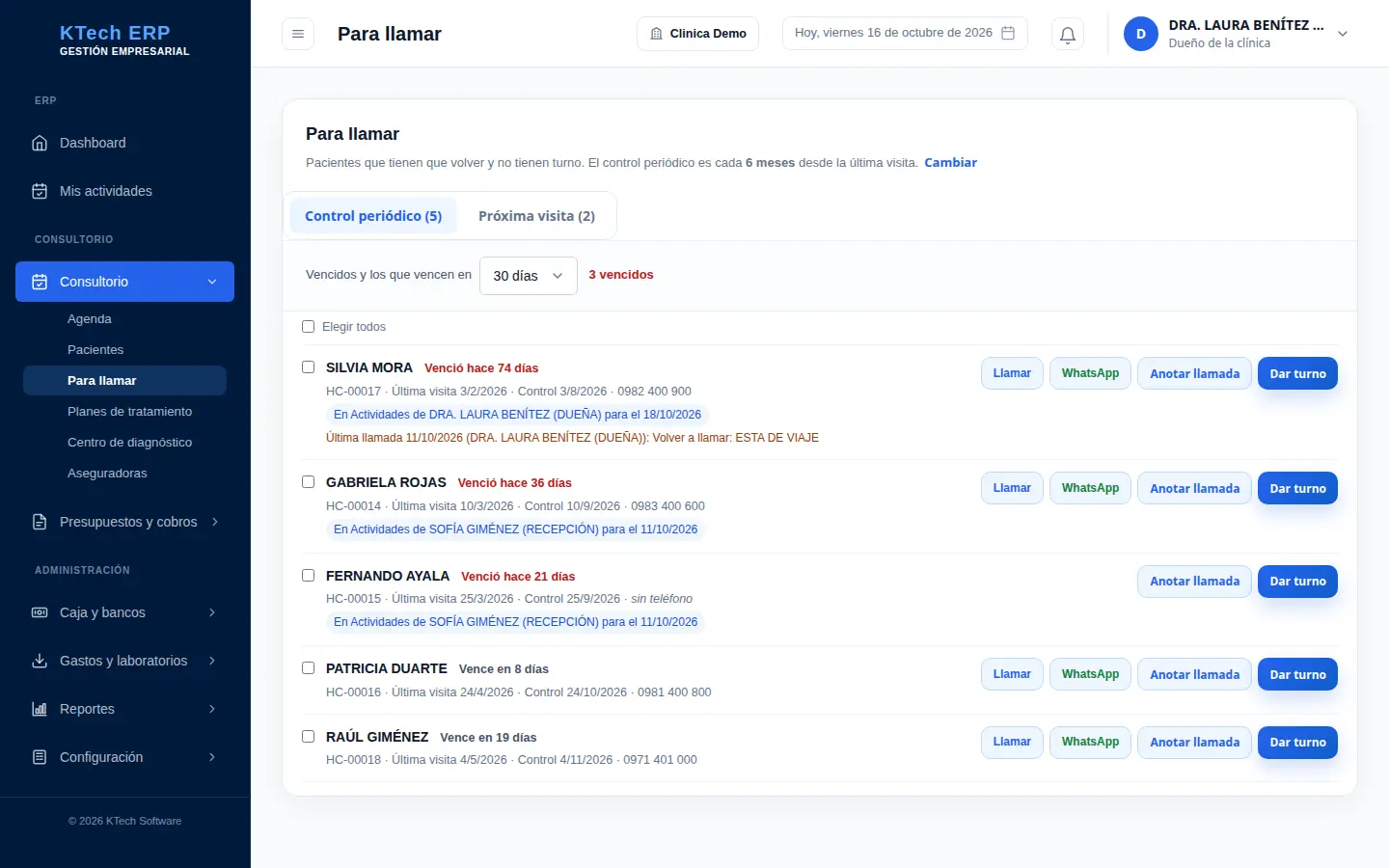Image resolution: width=1389 pixels, height=868 pixels.
Task: Click WhatsApp button for RAÚL GIMÉNEZ
Action: point(1090,743)
